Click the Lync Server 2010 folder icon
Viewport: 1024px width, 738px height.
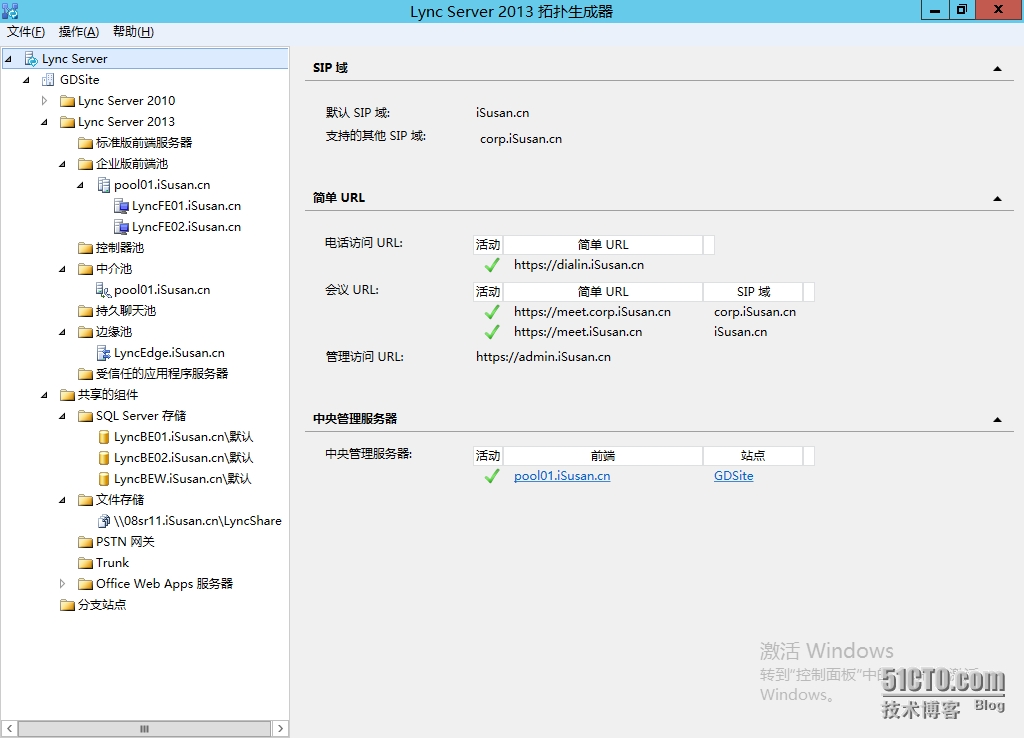tap(67, 101)
